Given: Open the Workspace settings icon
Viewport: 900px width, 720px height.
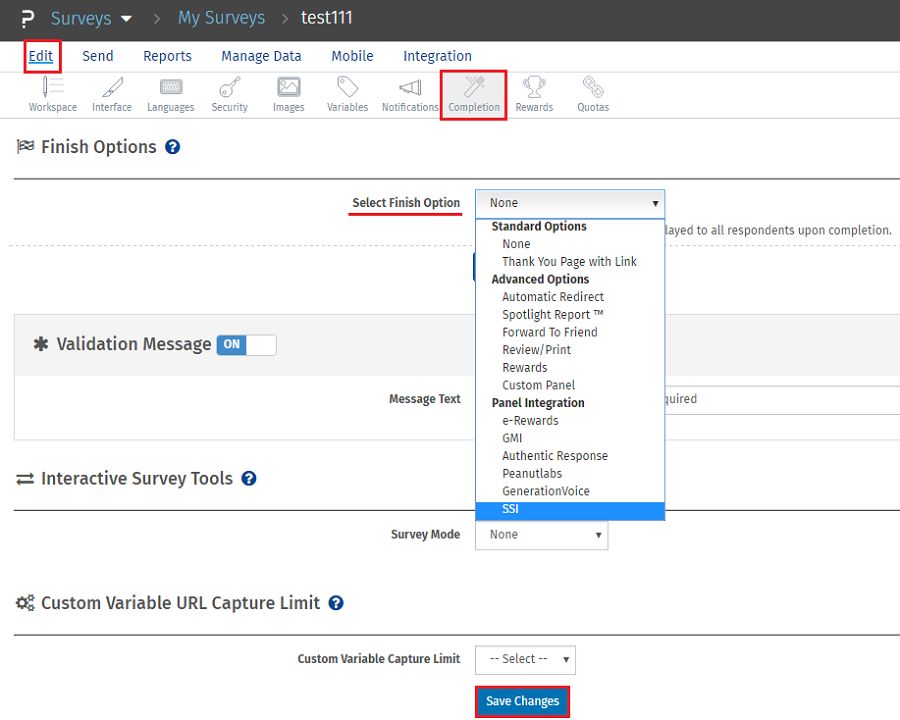Looking at the screenshot, I should pyautogui.click(x=52, y=94).
